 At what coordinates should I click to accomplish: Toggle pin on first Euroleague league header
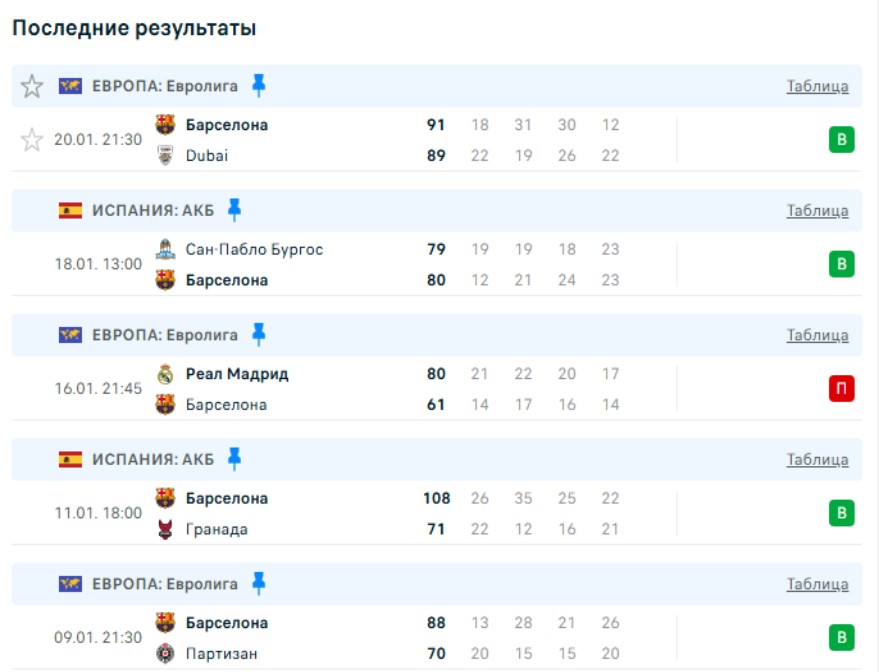tap(259, 85)
